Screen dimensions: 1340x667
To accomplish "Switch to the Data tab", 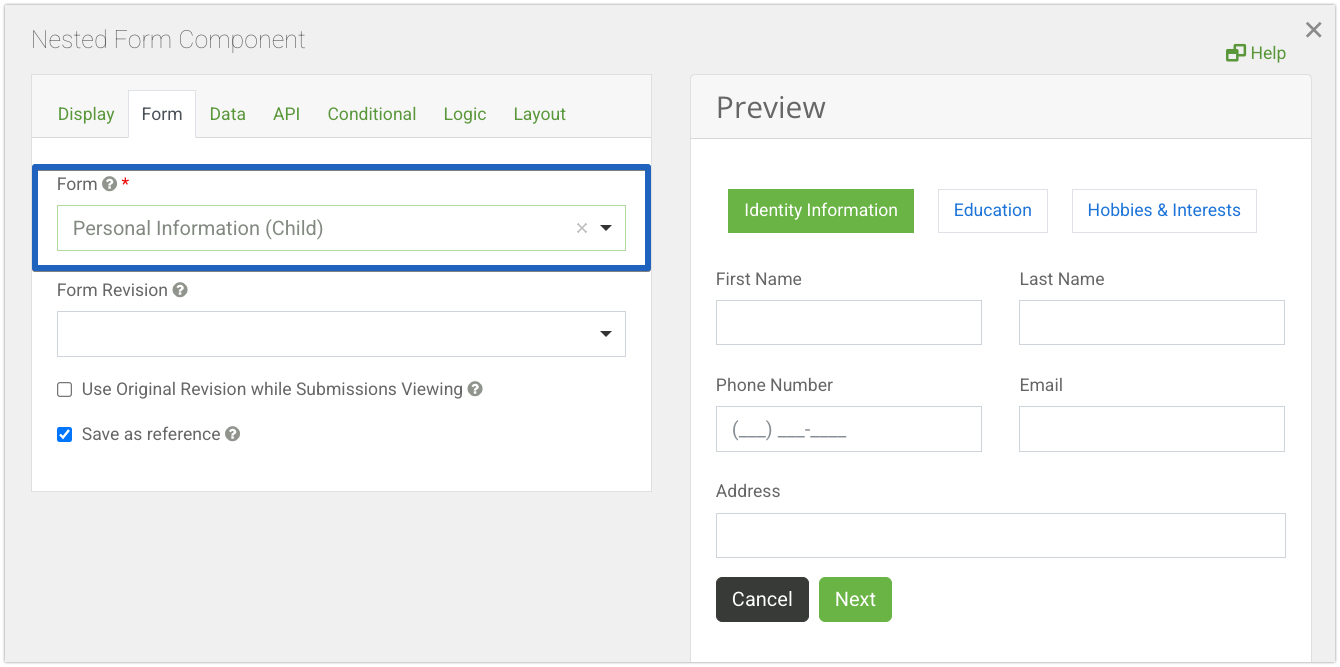I will coord(227,114).
